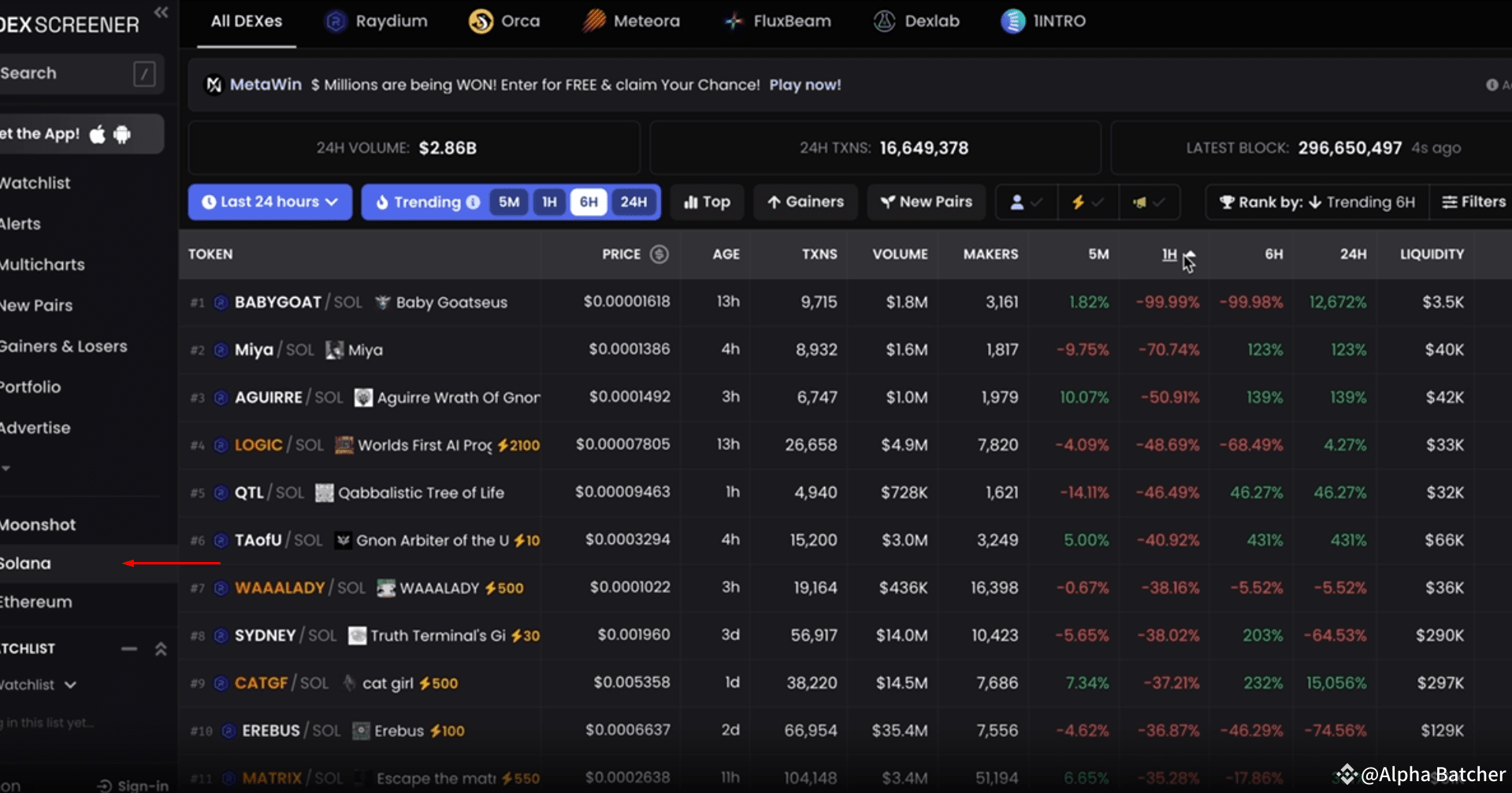This screenshot has width=1512, height=793.
Task: Click WAAALADY token thumbnail icon
Action: coord(386,588)
